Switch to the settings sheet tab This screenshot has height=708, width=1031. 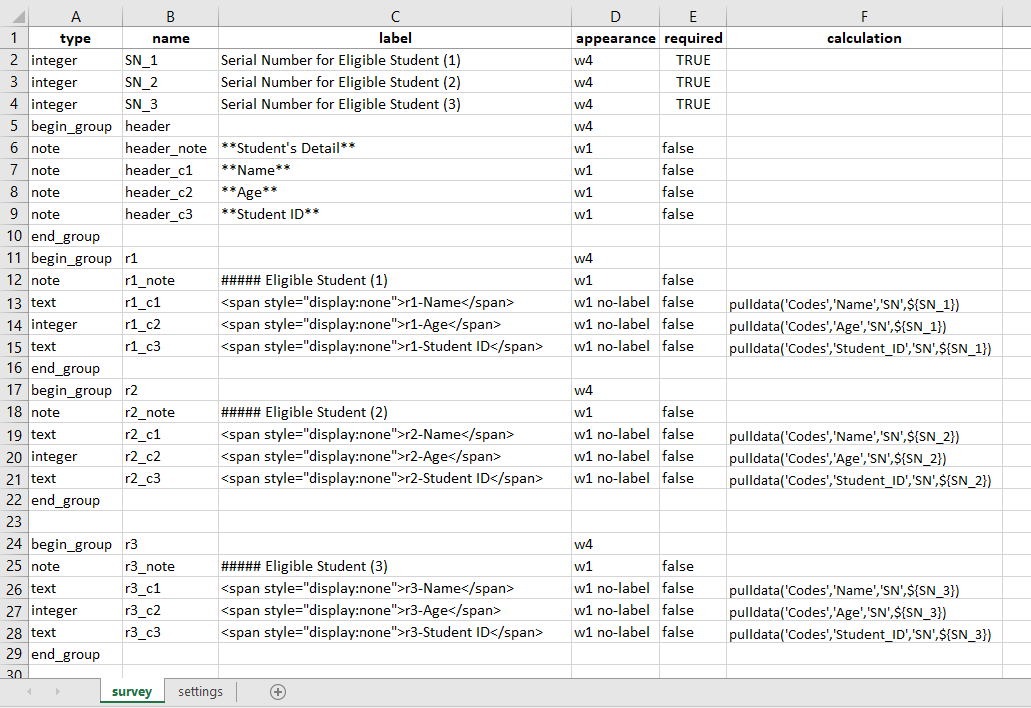(x=200, y=691)
